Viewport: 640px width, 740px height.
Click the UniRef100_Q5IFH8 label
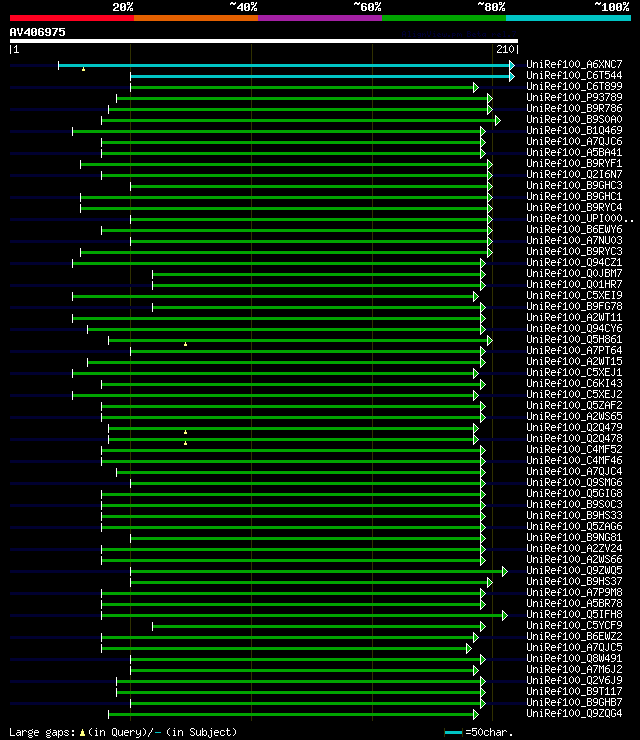[x=574, y=614]
